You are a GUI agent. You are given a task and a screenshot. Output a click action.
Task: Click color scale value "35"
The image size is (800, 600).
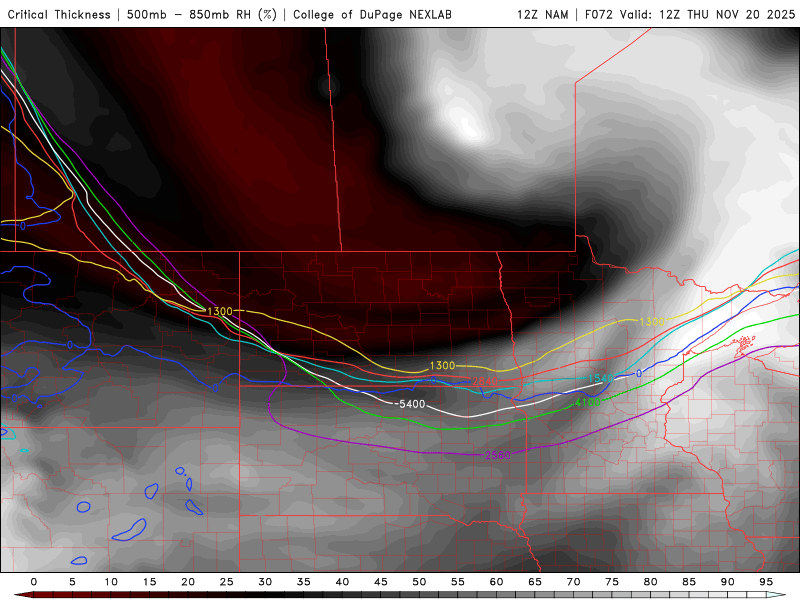click(304, 582)
